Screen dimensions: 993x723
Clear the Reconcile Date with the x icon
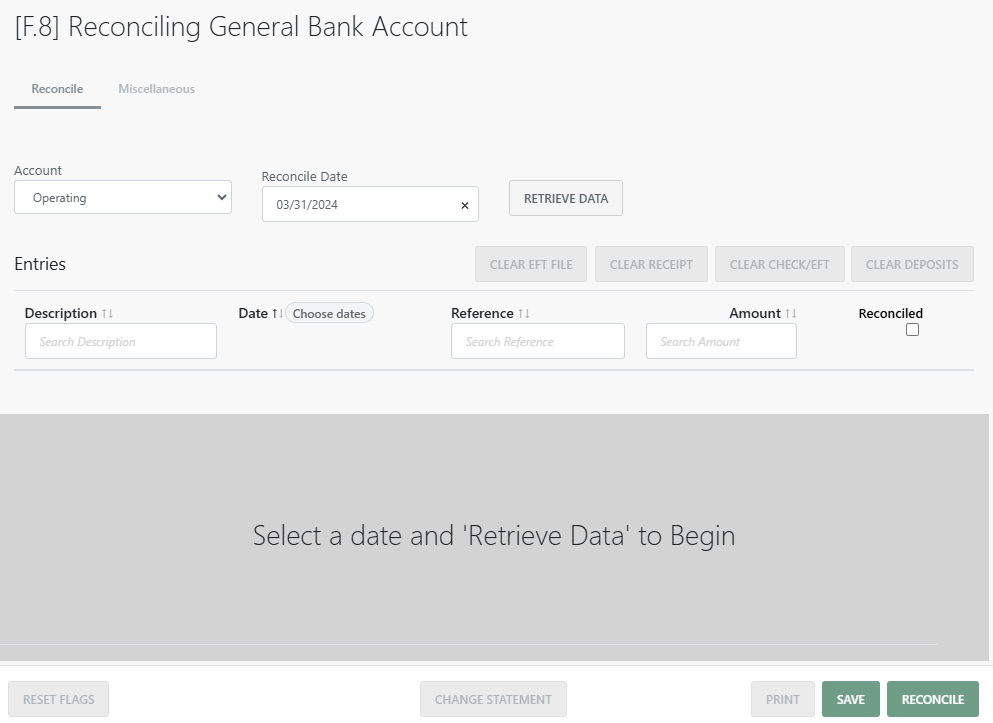[465, 205]
